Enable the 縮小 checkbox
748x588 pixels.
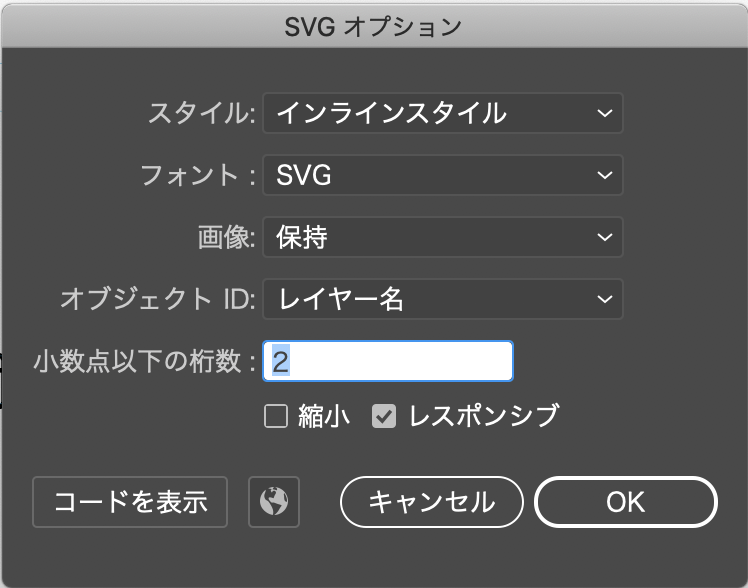(276, 416)
